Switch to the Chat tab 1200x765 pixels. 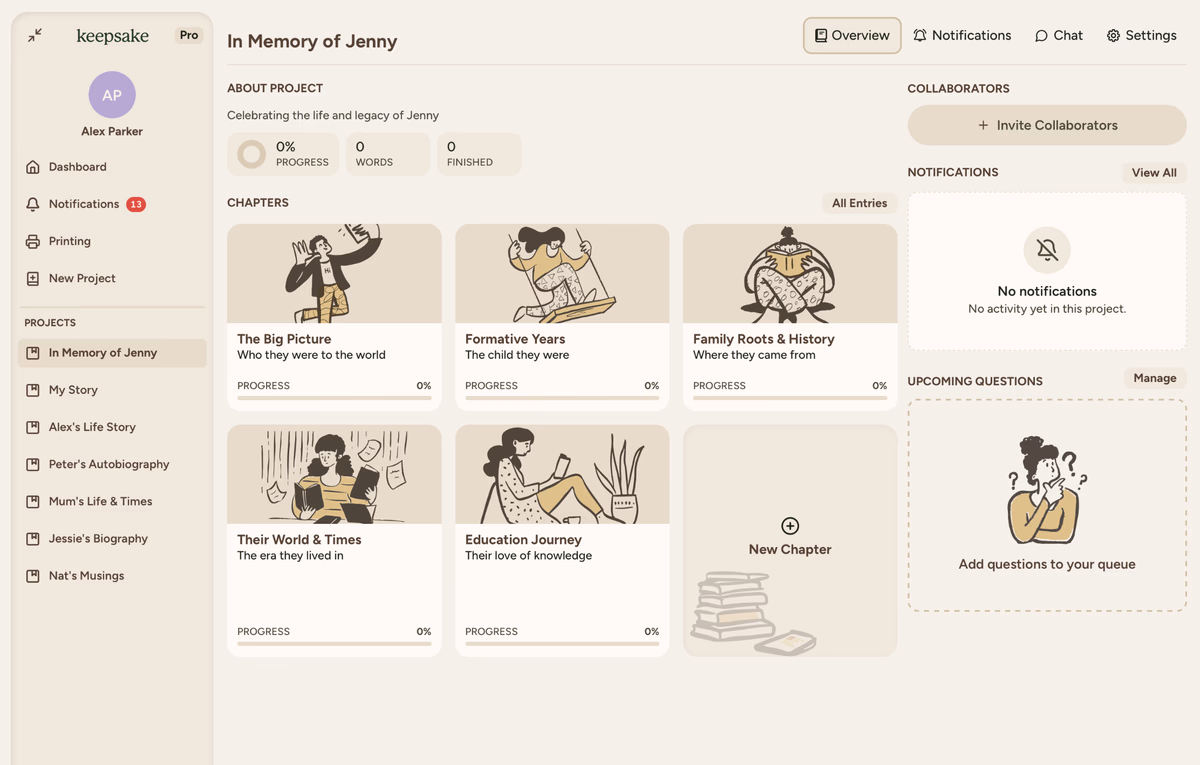click(1058, 35)
